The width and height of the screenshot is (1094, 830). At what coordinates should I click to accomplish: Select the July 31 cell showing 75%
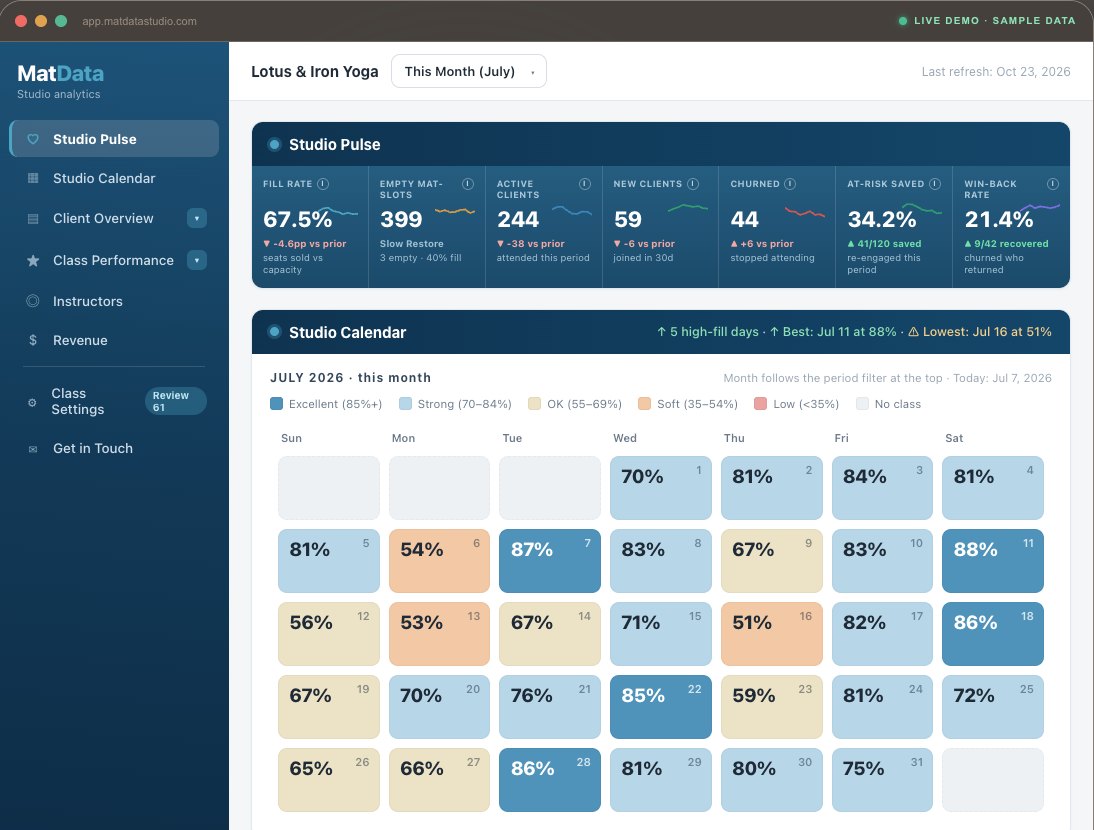click(882, 780)
